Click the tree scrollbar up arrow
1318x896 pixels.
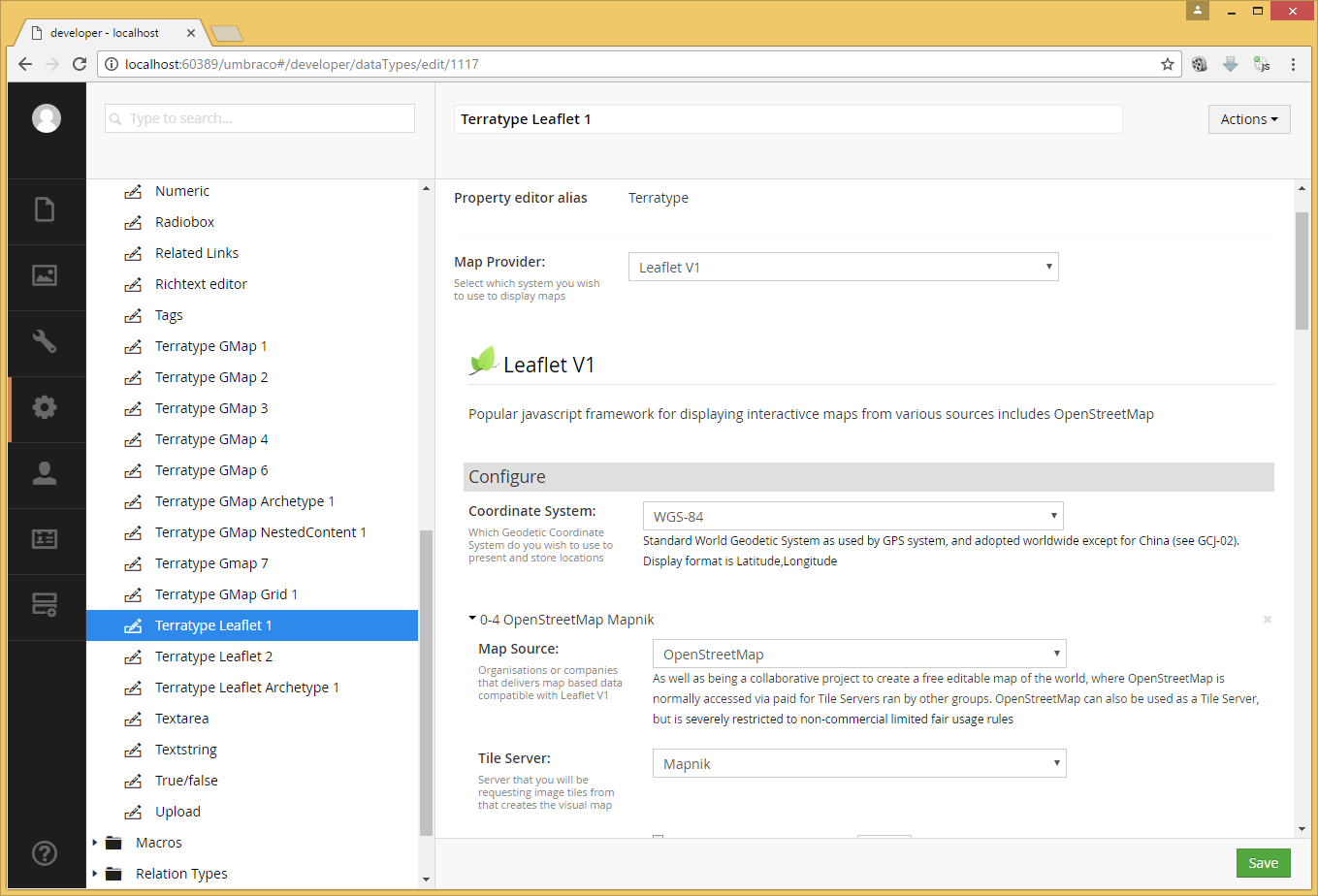426,187
